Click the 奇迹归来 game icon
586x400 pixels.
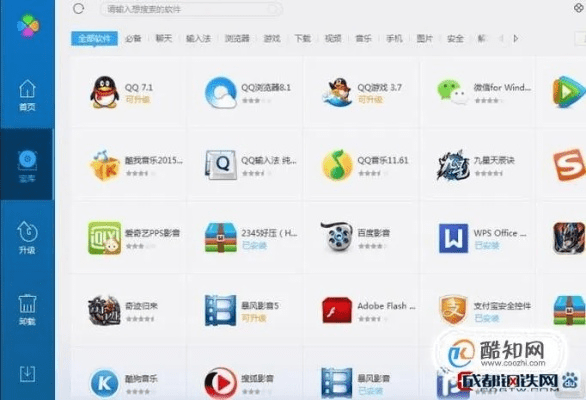pyautogui.click(x=104, y=311)
